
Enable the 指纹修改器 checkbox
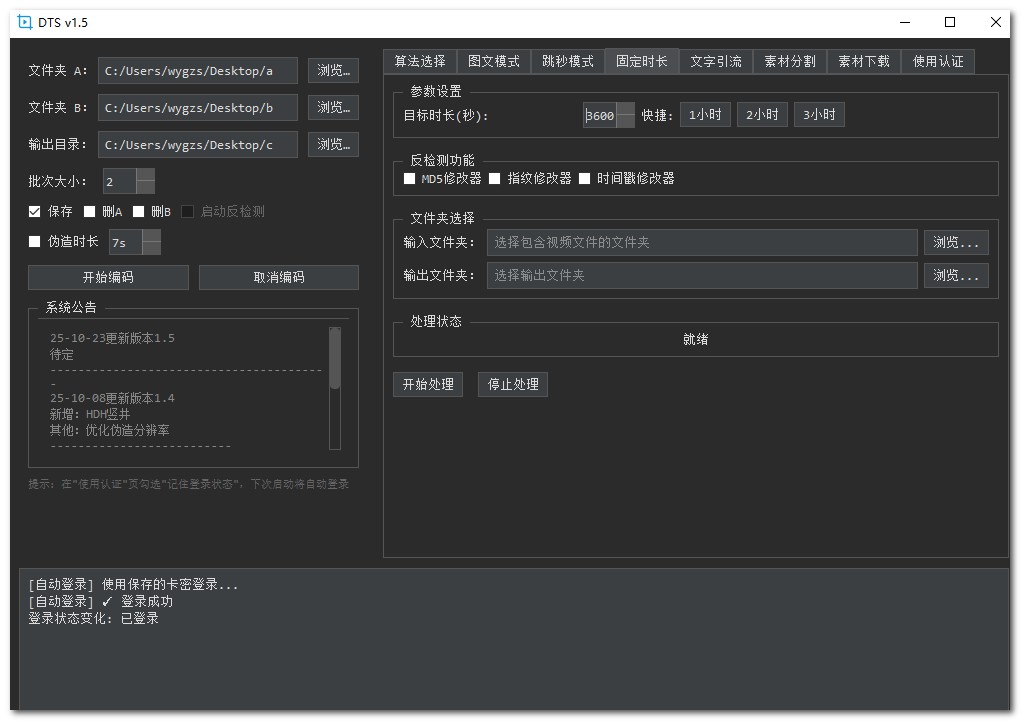click(x=493, y=179)
